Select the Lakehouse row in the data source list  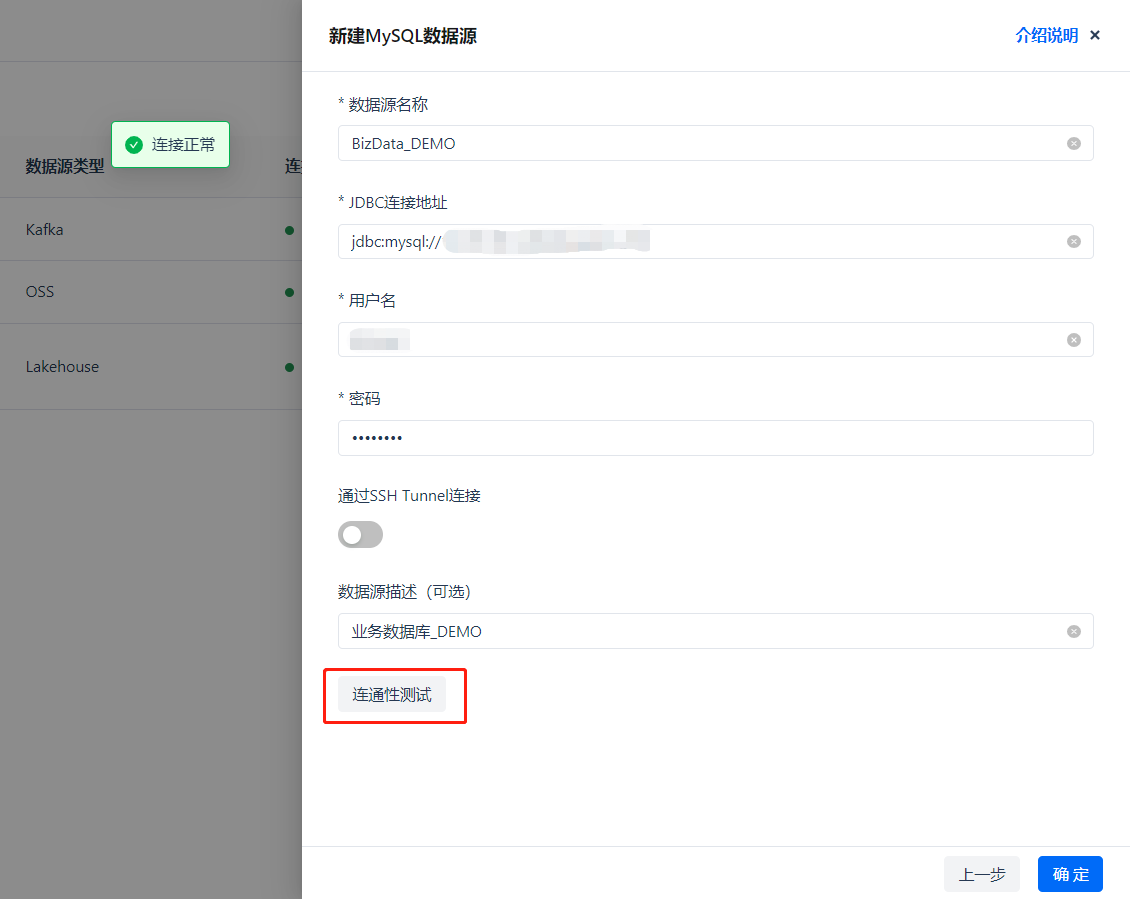click(x=62, y=367)
